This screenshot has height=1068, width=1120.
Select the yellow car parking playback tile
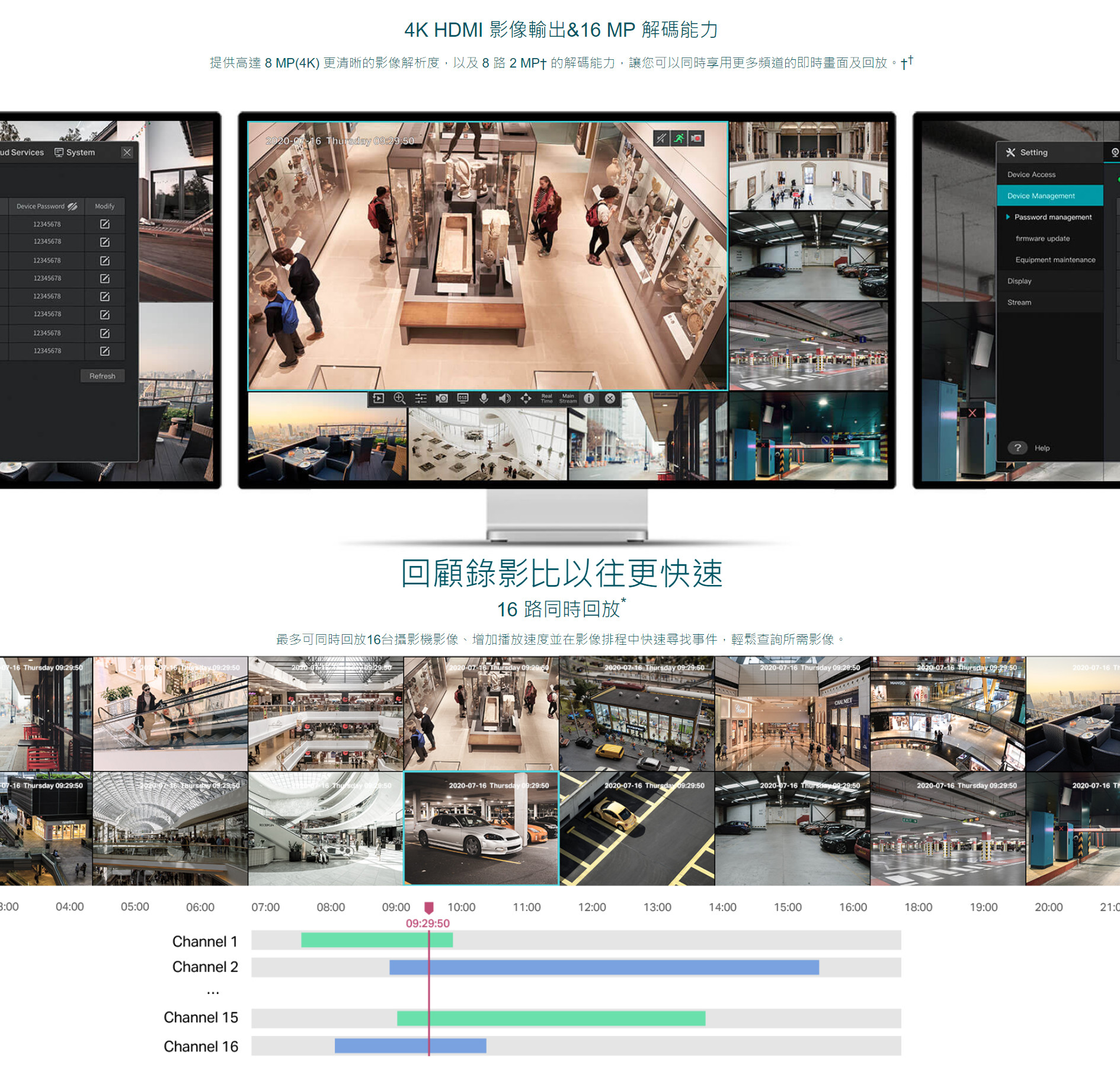tap(637, 828)
